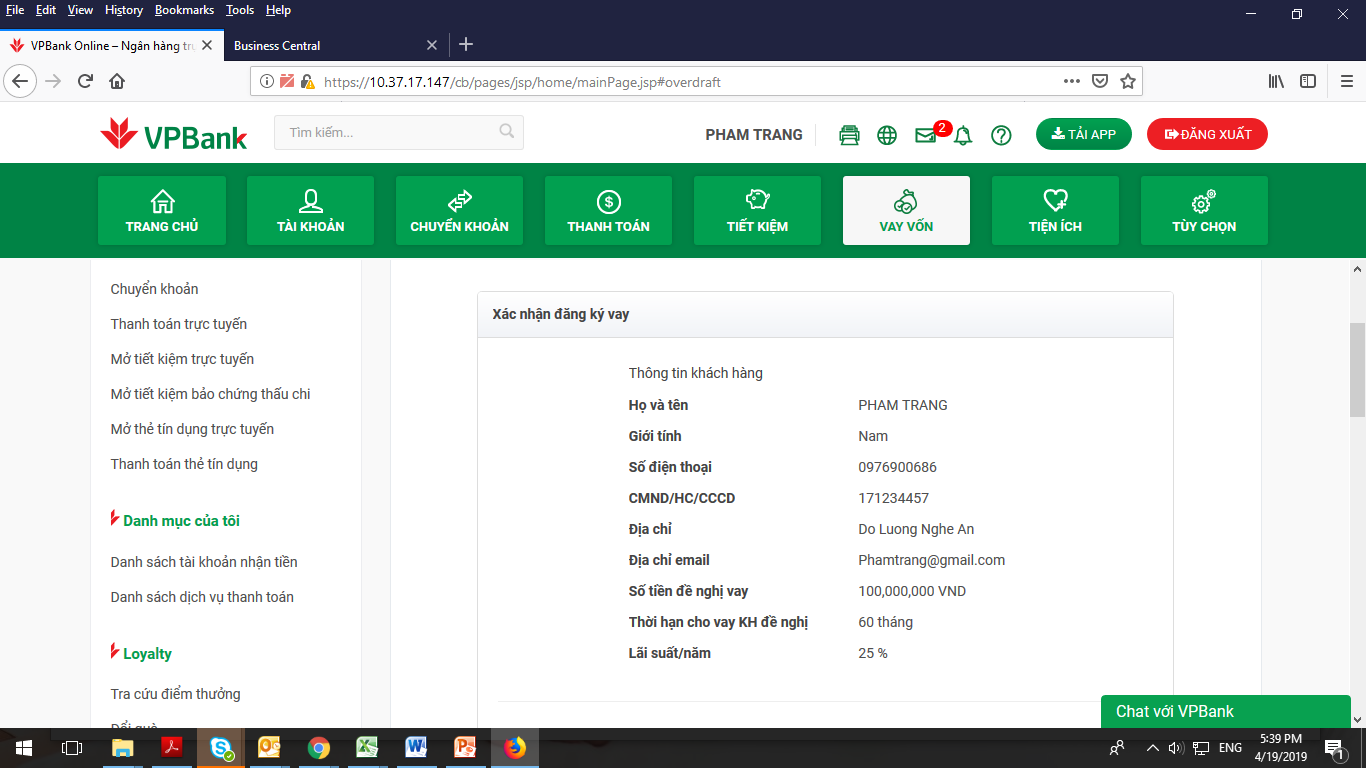Open the Firefox History menu
Viewport: 1366px width, 768px height.
pos(124,10)
